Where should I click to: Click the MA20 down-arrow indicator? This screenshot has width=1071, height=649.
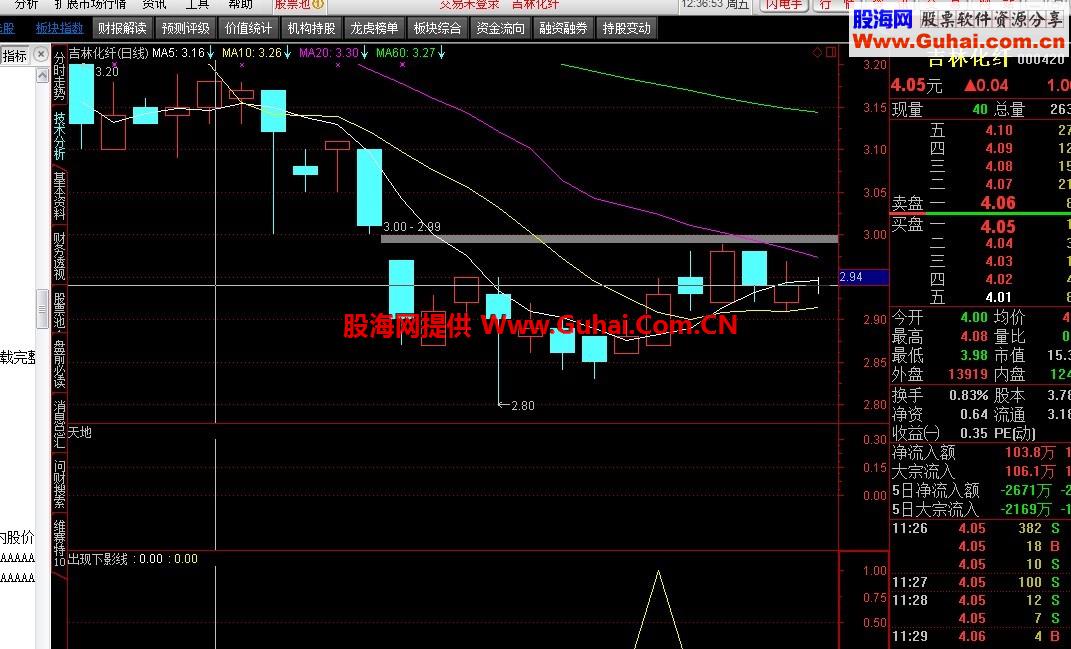365,53
